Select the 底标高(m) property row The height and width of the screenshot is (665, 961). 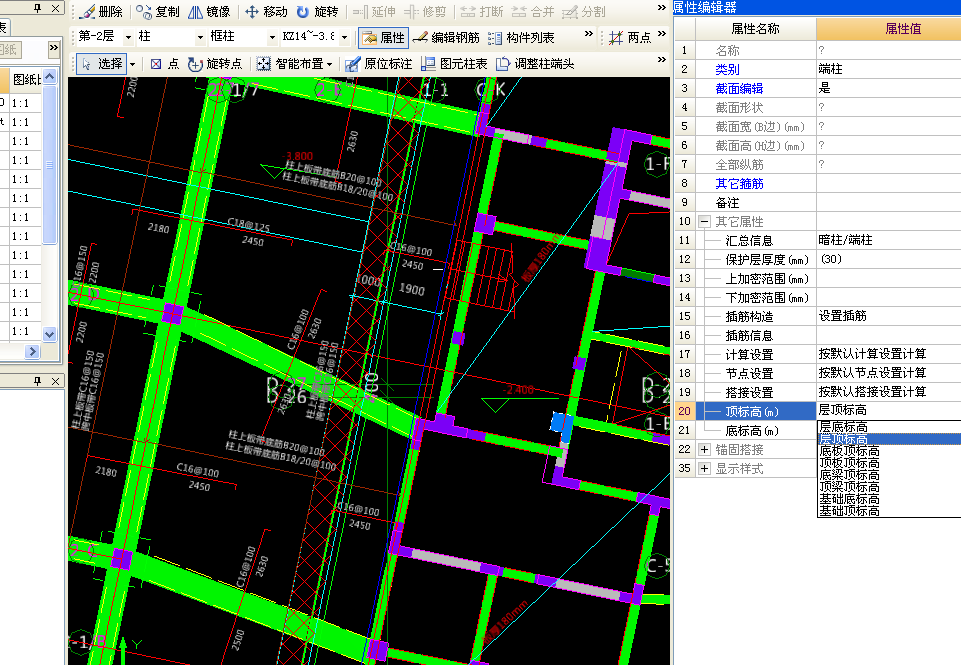(x=751, y=431)
